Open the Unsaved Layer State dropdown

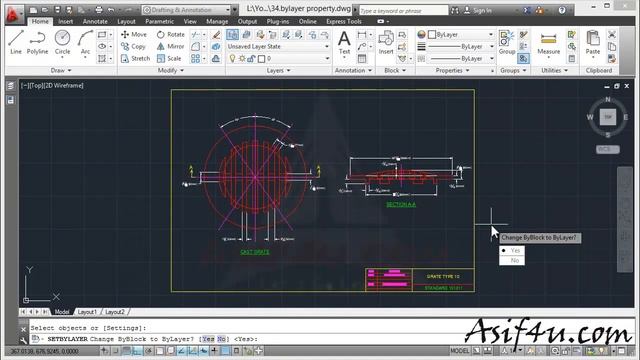[x=278, y=47]
